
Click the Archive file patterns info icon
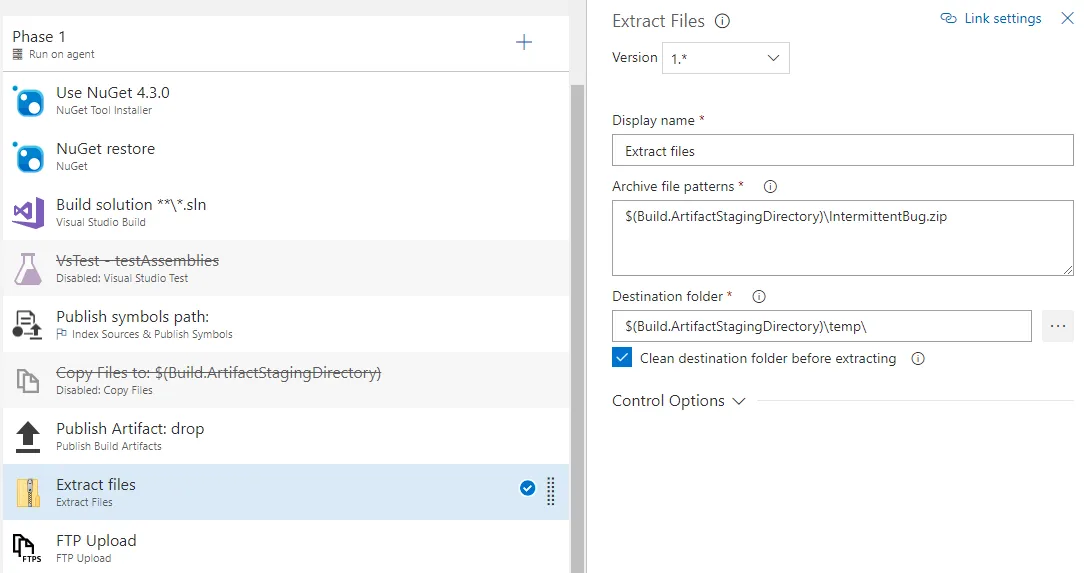point(770,187)
